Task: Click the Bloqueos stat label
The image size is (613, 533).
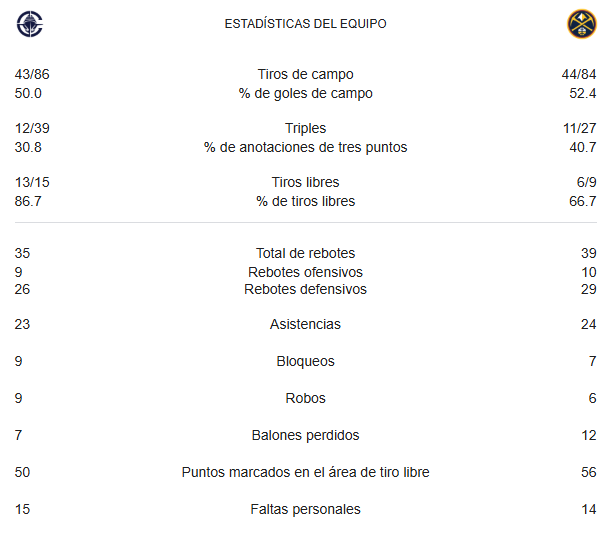Action: click(x=305, y=361)
